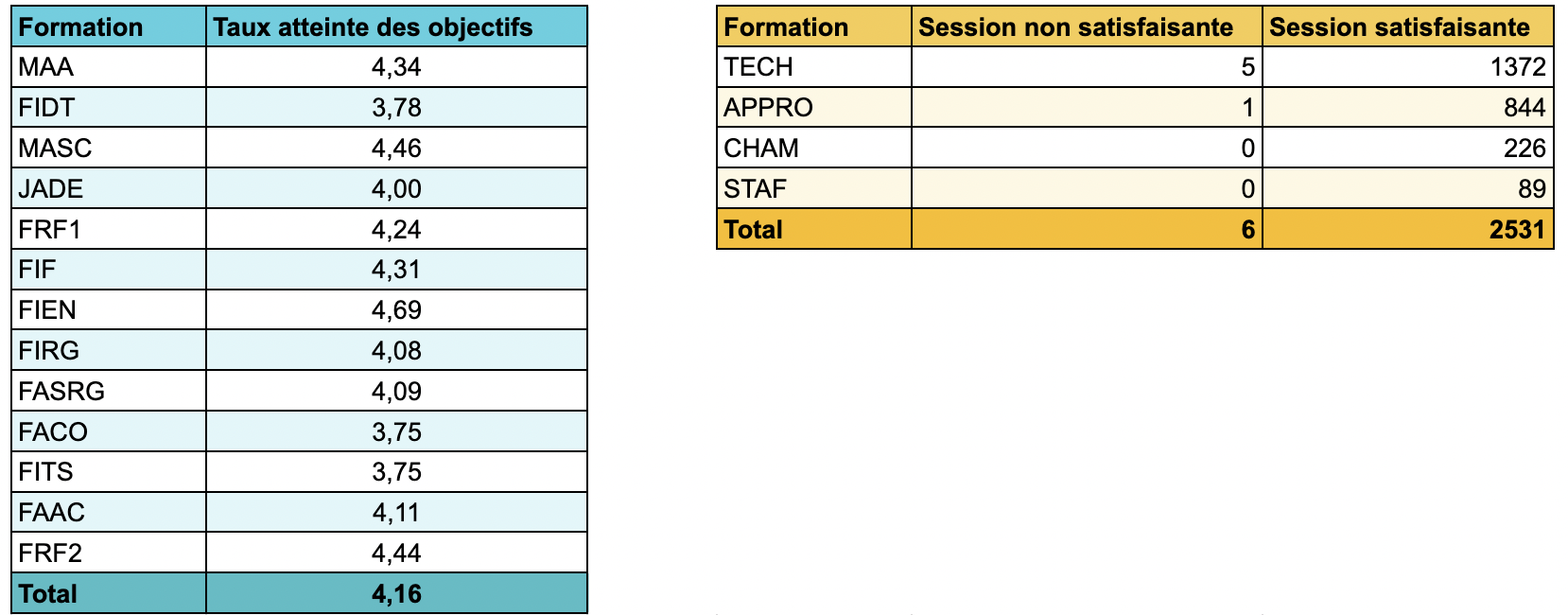
Task: Click the APPRO value 844
Action: [x=1407, y=108]
